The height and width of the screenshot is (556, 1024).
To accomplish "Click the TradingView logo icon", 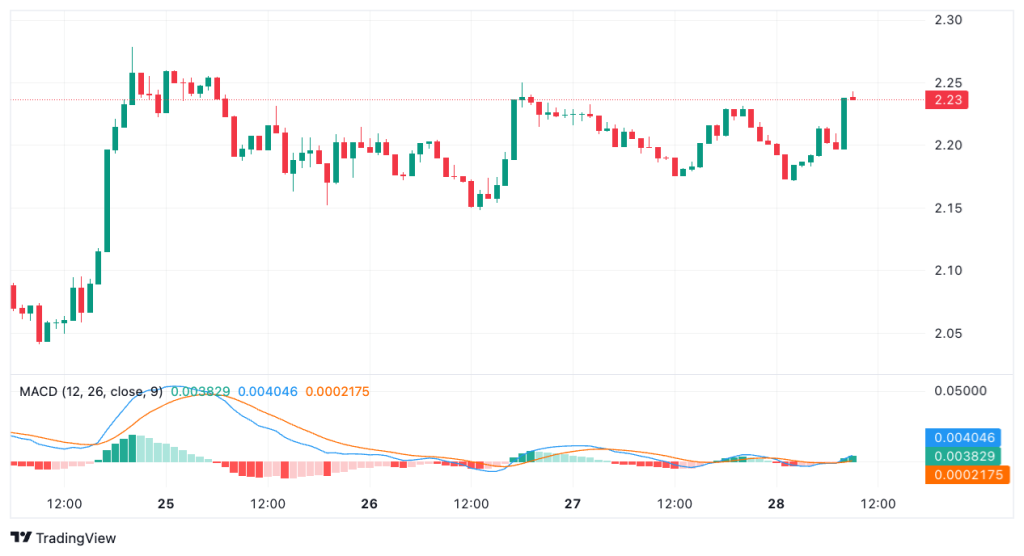I will [x=20, y=538].
